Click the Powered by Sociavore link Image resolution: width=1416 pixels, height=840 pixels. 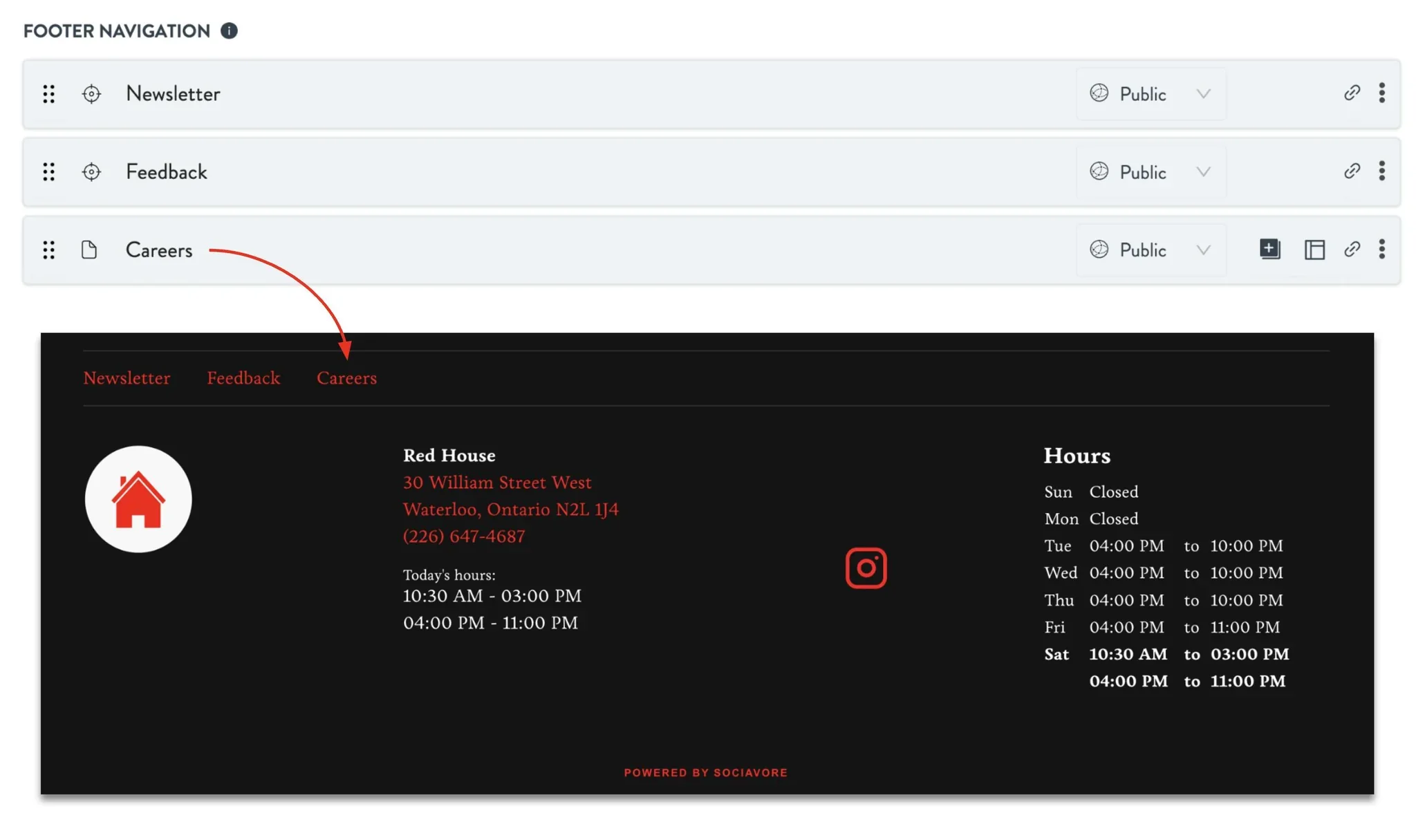706,772
